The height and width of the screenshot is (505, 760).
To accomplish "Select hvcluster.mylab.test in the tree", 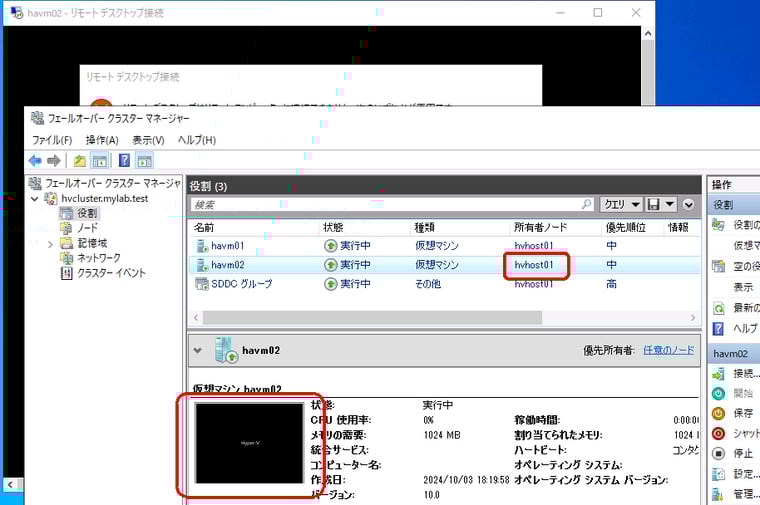I will click(105, 199).
